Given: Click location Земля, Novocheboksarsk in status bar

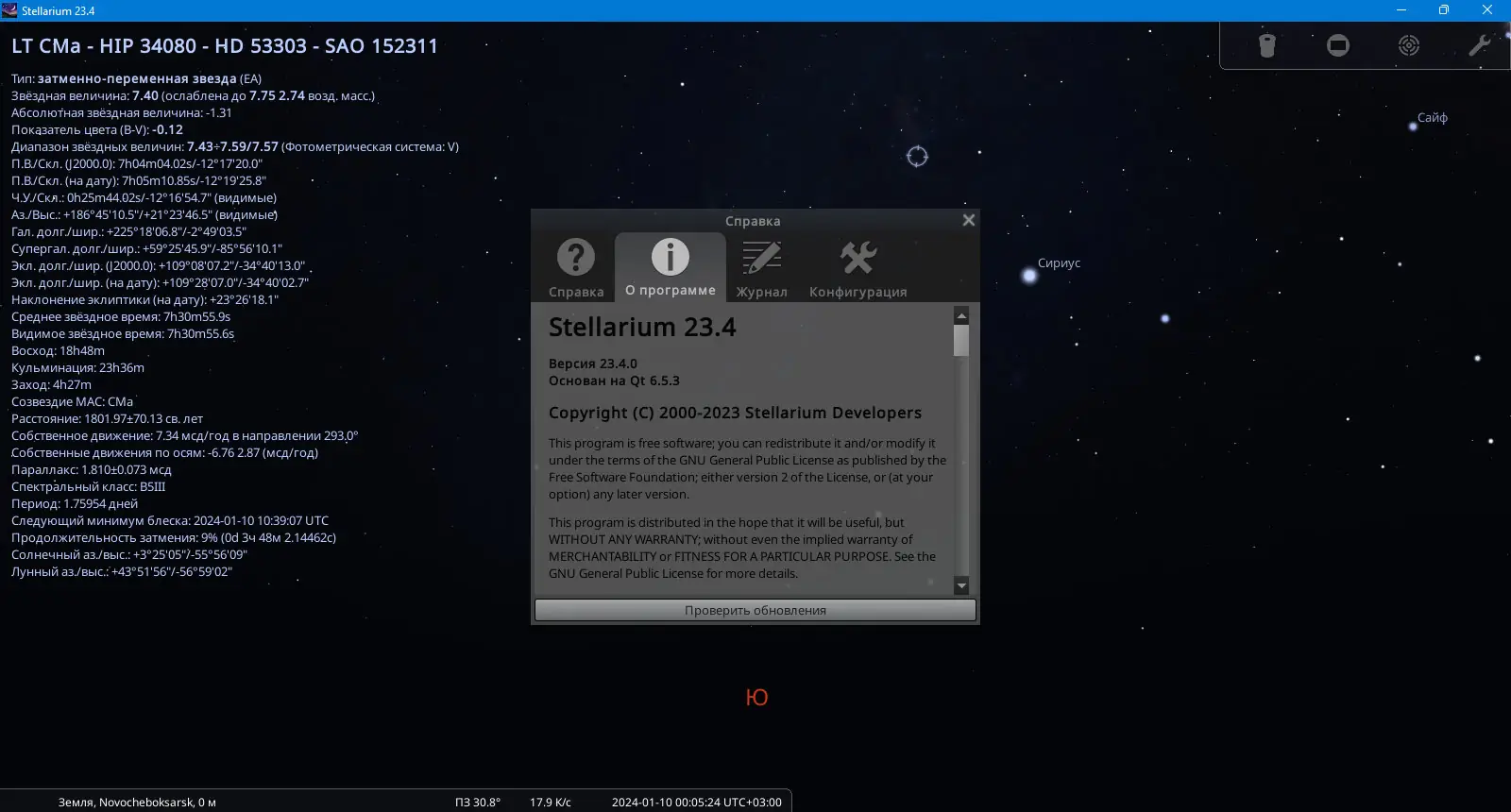Looking at the screenshot, I should [137, 802].
